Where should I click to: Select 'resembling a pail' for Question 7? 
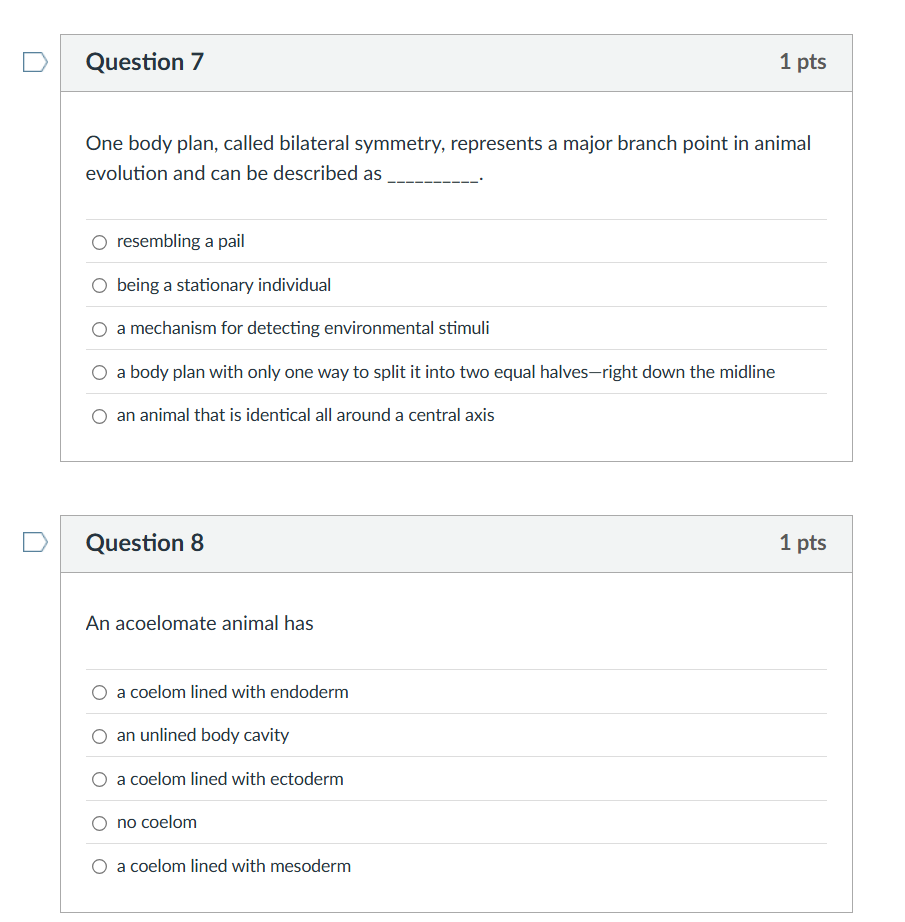pos(99,242)
